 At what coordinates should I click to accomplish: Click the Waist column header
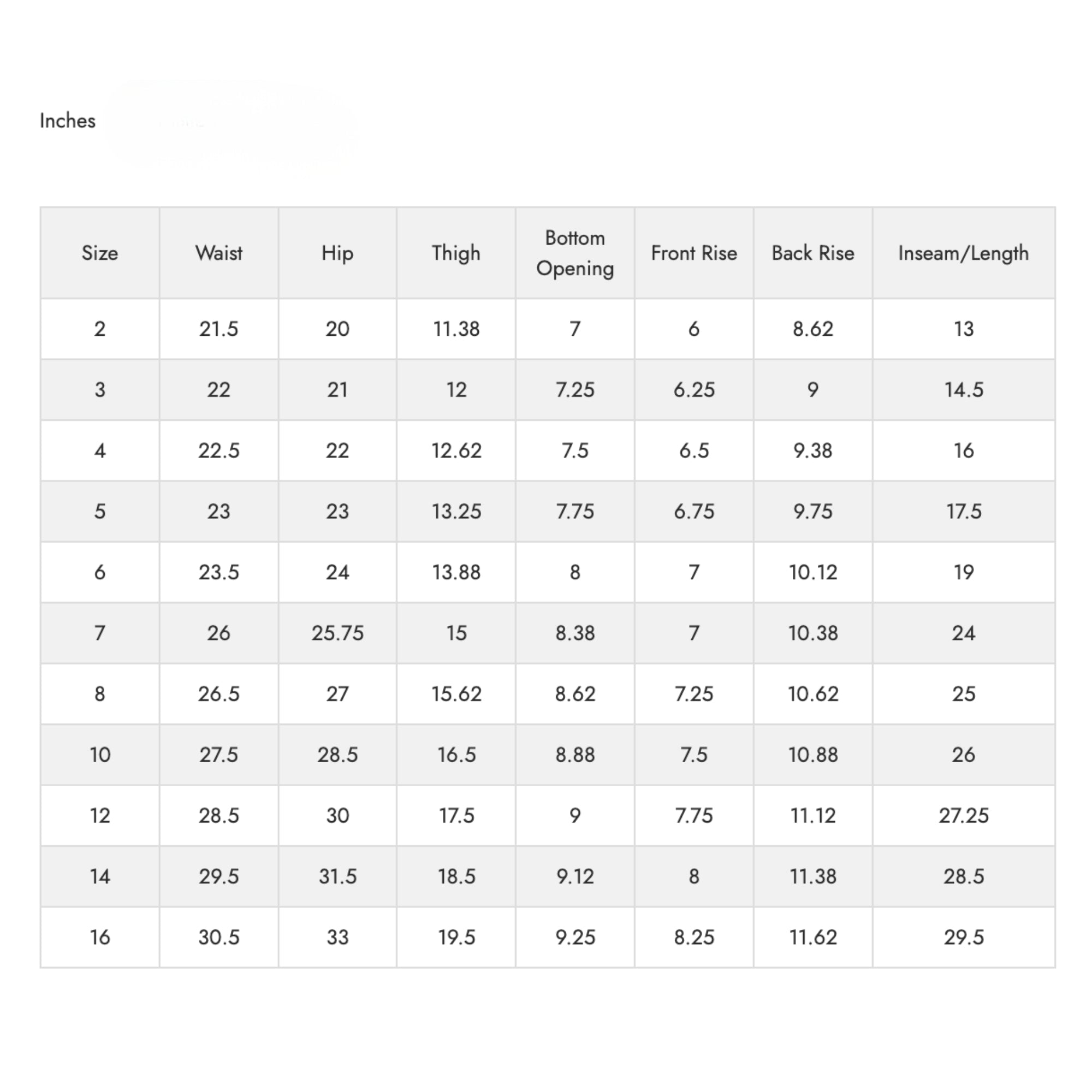pyautogui.click(x=219, y=253)
